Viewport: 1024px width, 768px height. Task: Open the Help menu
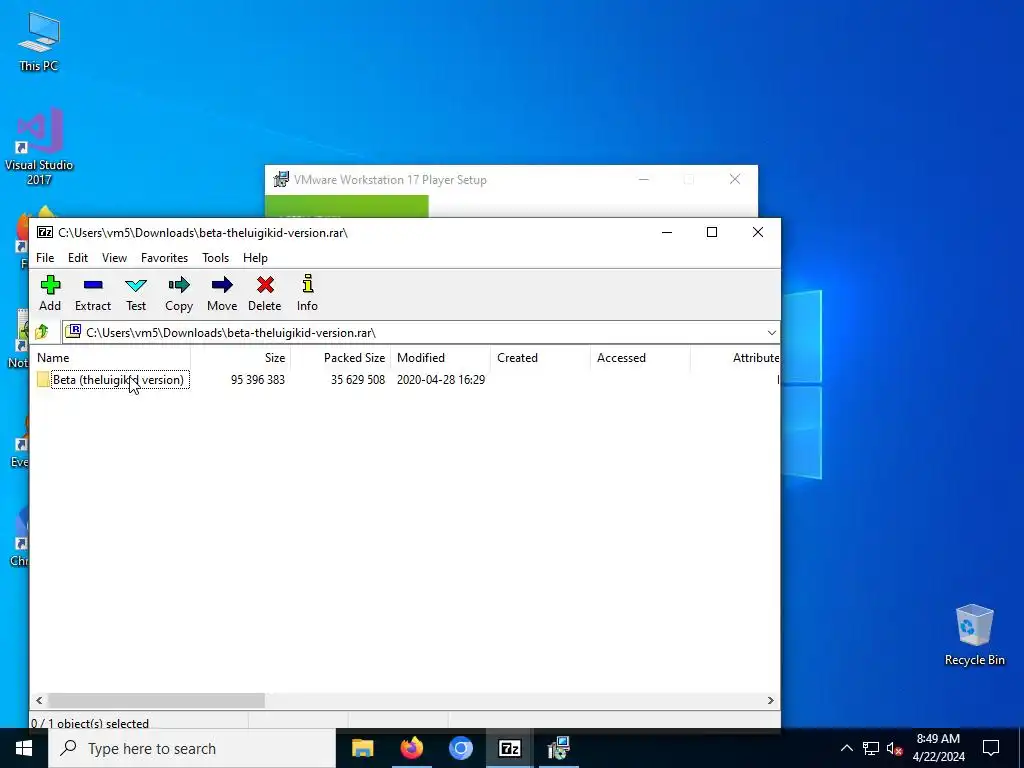tap(255, 258)
